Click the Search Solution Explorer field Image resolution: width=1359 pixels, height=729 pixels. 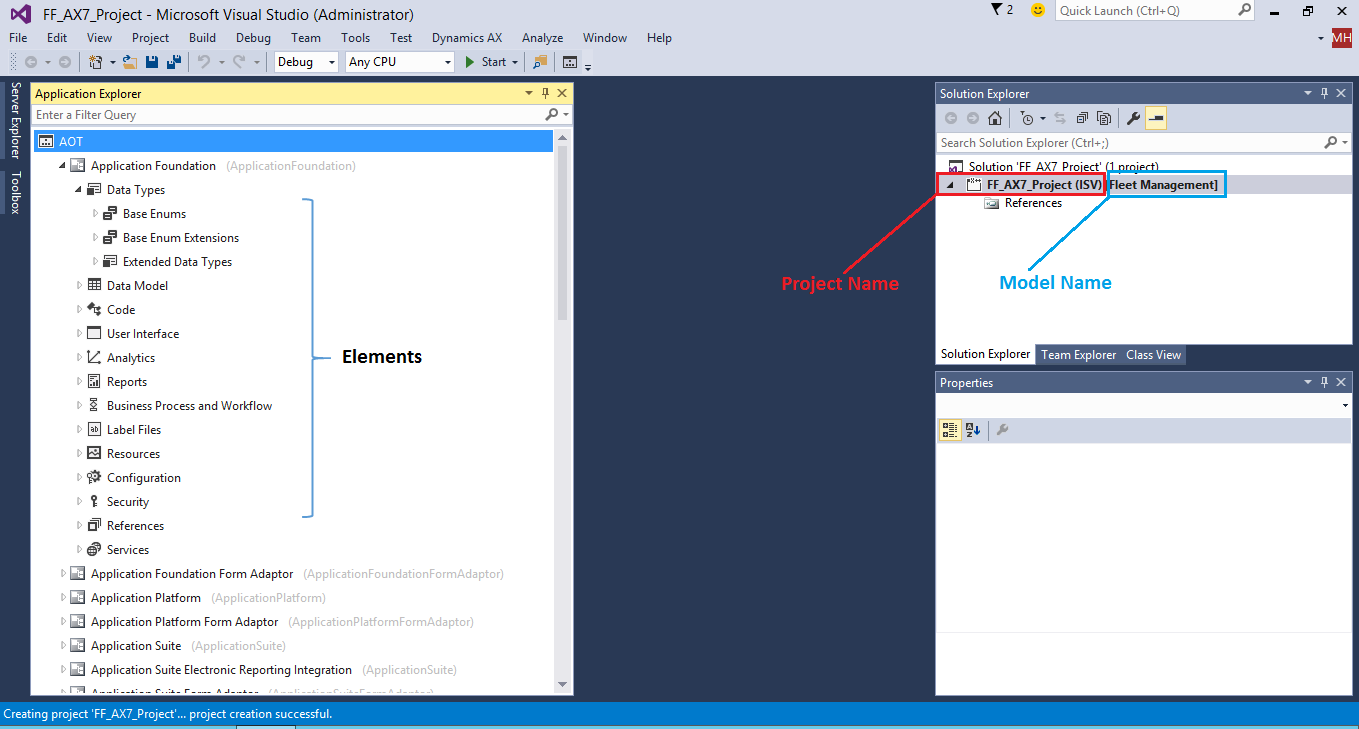coord(1128,143)
